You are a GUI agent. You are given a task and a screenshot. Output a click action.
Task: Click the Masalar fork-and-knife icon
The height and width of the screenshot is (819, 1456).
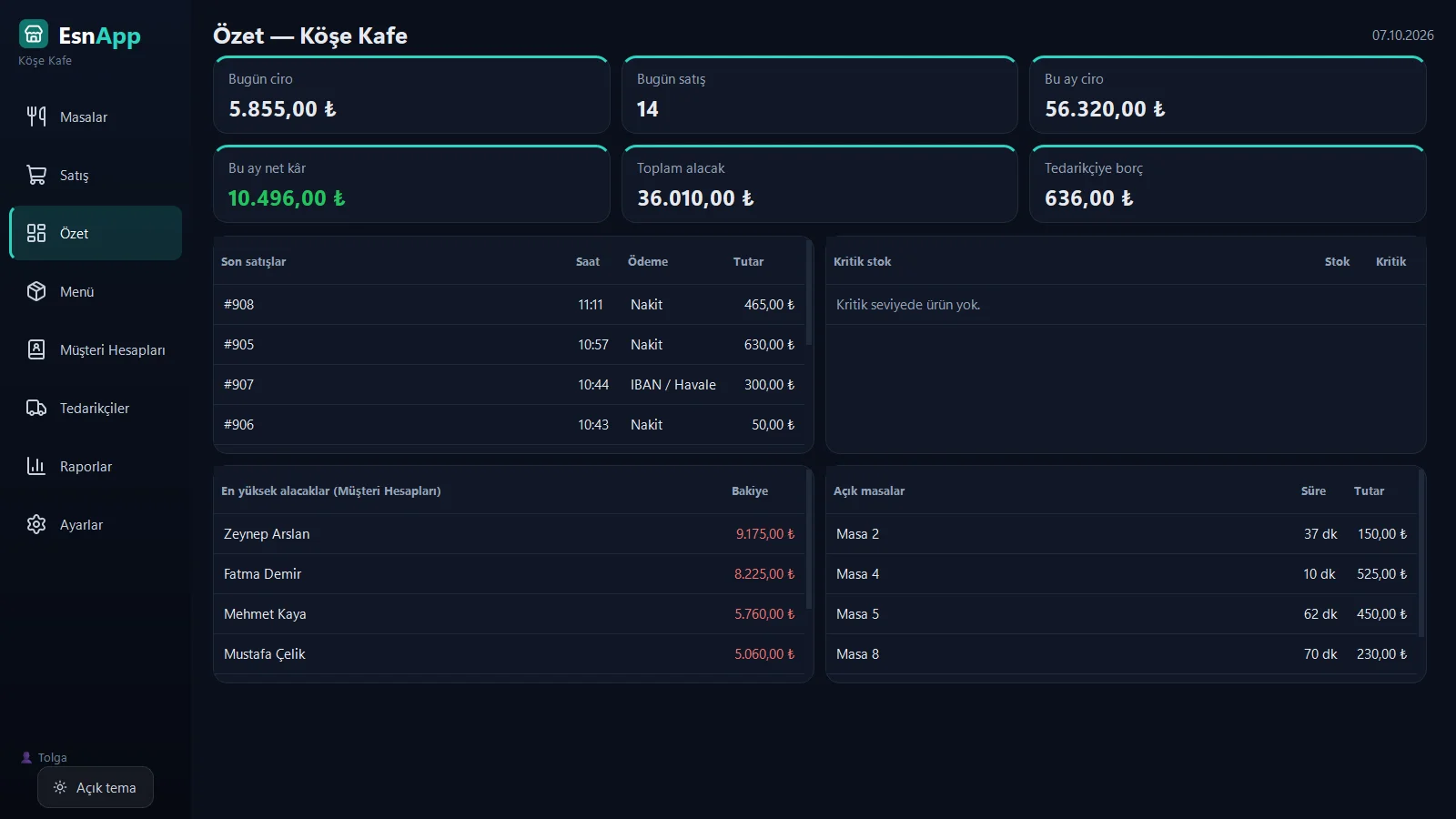point(36,116)
